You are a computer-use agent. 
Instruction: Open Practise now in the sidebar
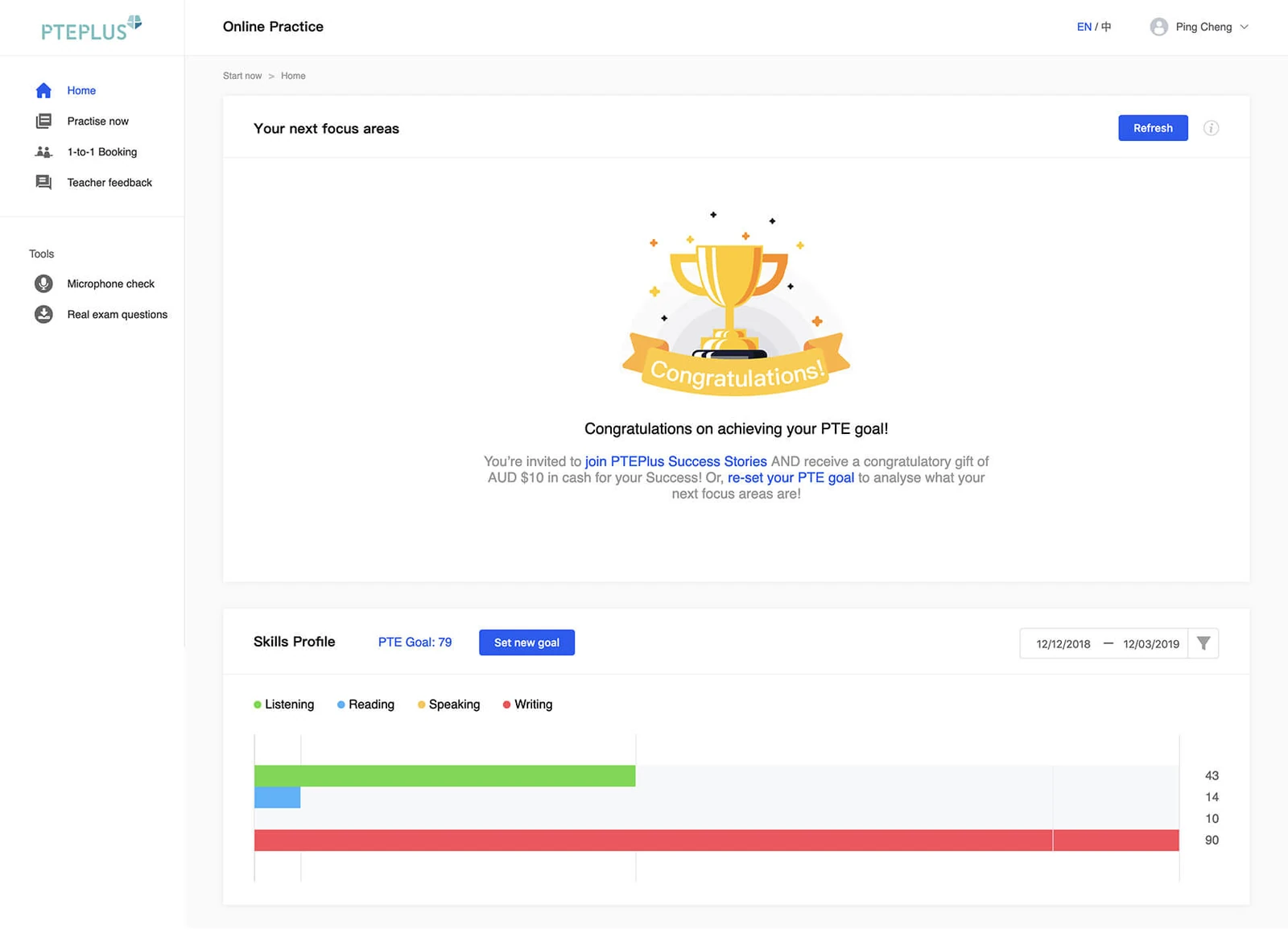(97, 121)
